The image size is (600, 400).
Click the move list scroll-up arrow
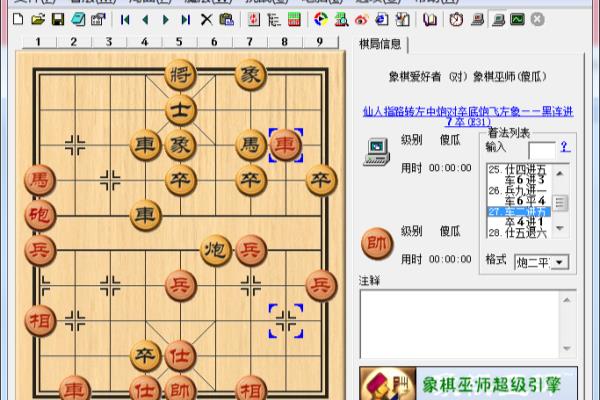(560, 174)
